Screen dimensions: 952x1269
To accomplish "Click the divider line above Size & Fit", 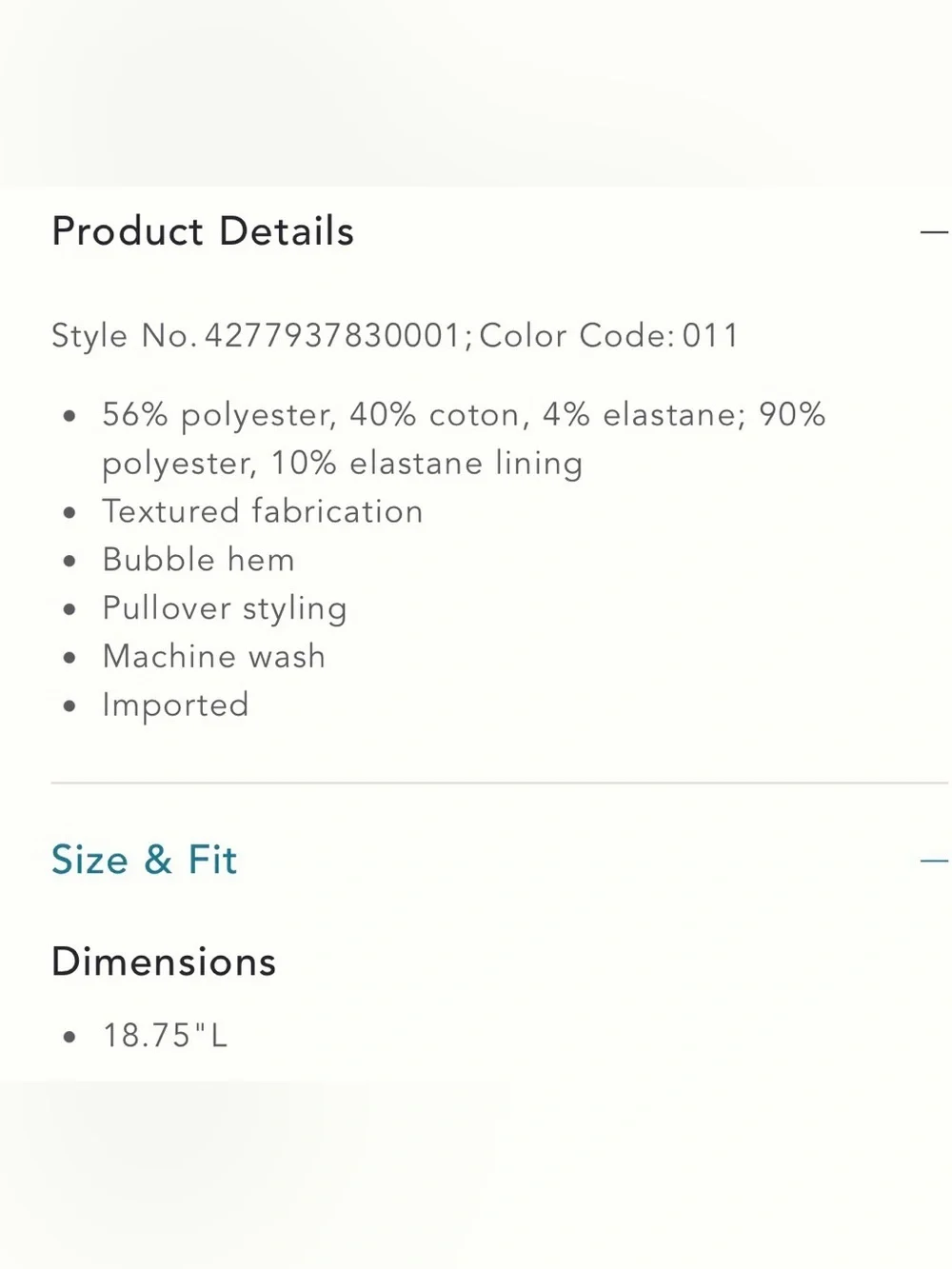I will [x=500, y=783].
